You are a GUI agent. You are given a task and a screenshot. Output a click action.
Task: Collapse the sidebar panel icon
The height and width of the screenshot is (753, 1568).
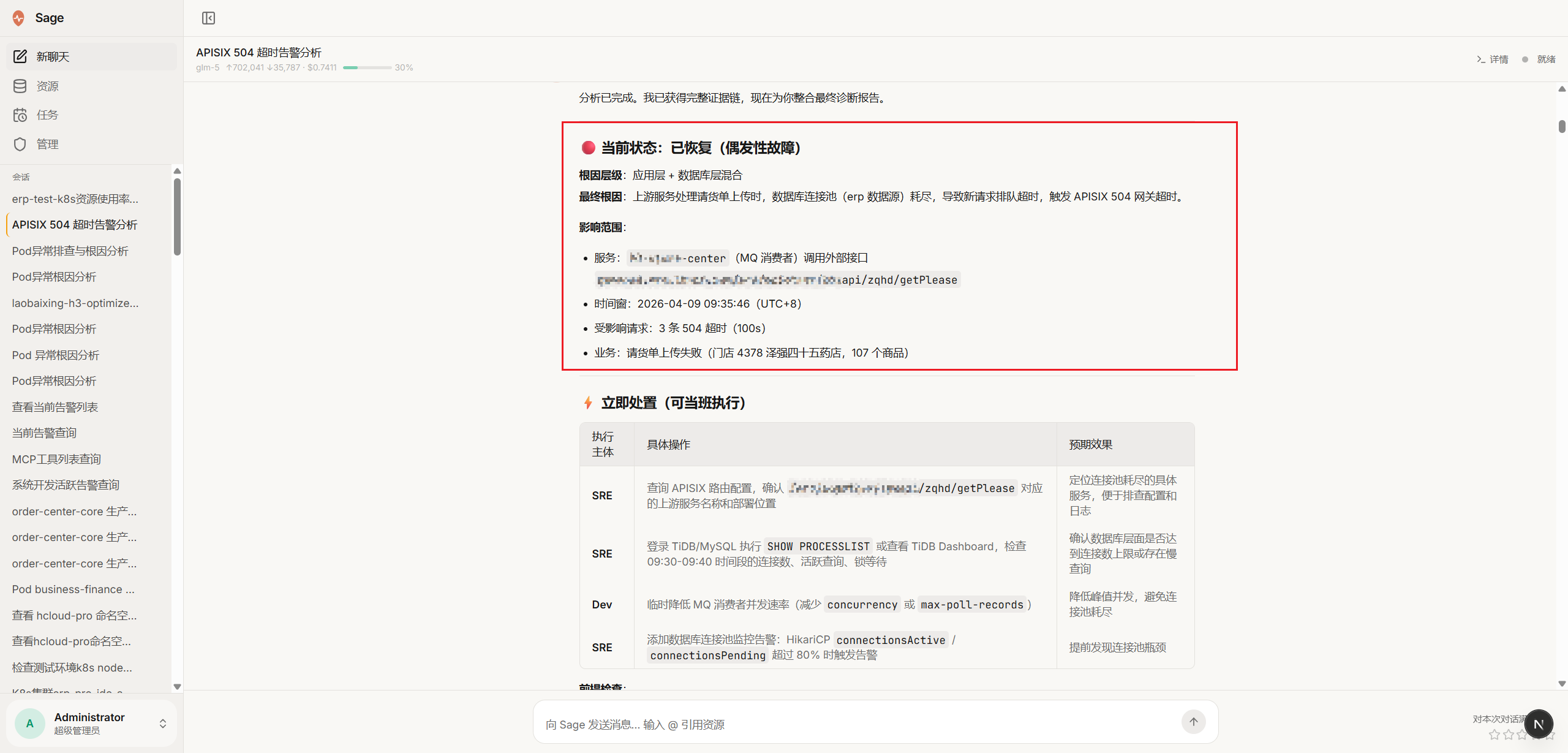pos(208,18)
